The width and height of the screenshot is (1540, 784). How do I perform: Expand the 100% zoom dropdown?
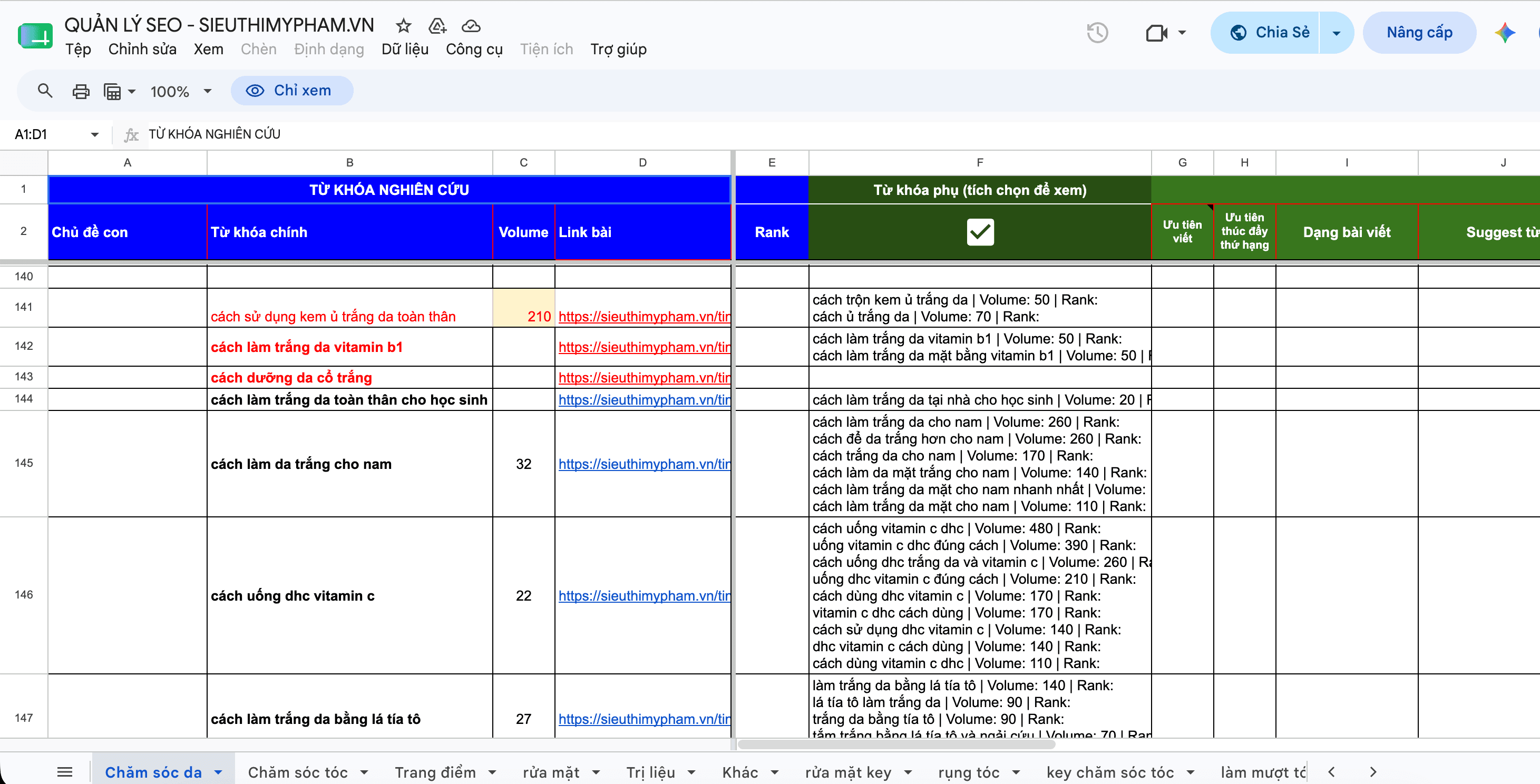pyautogui.click(x=208, y=92)
